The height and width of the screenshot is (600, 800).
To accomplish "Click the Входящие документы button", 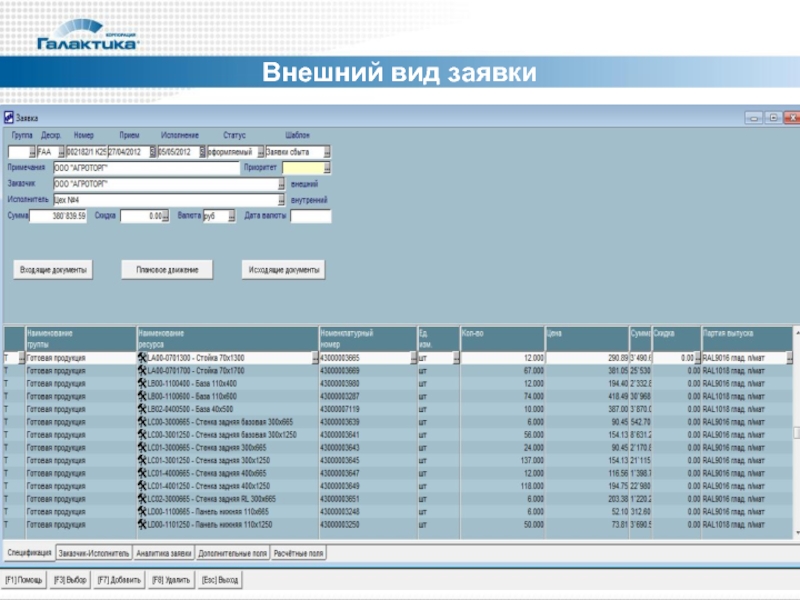I will pyautogui.click(x=52, y=270).
